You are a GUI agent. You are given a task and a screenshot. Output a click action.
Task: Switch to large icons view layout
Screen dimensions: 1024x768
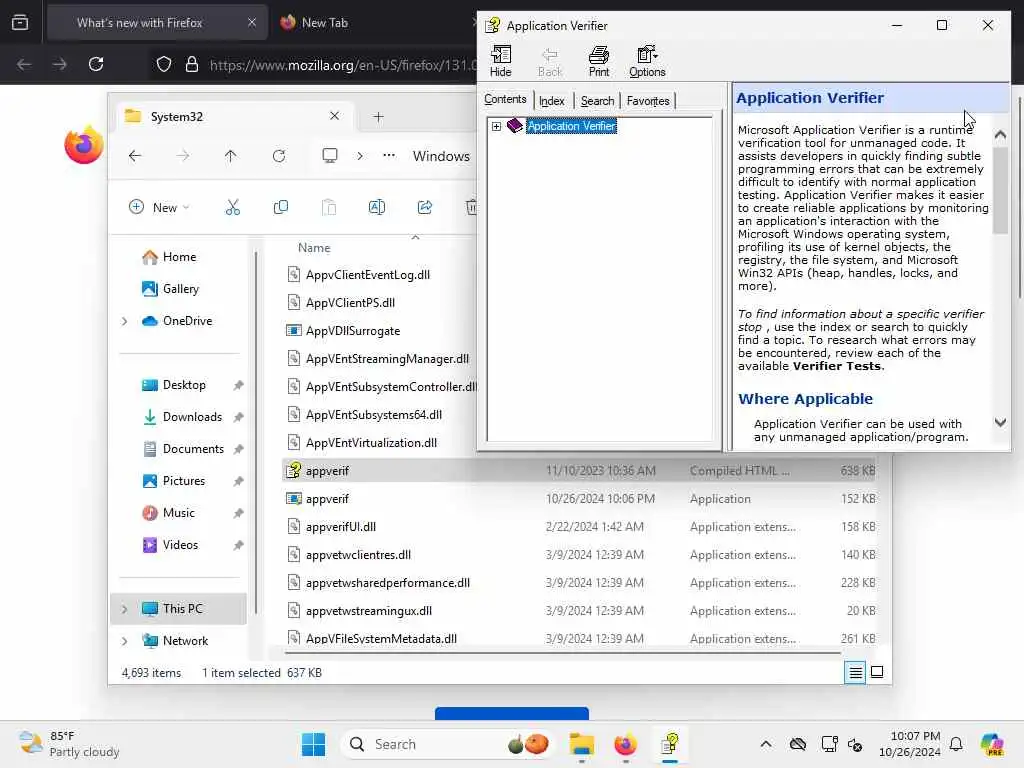(x=877, y=672)
